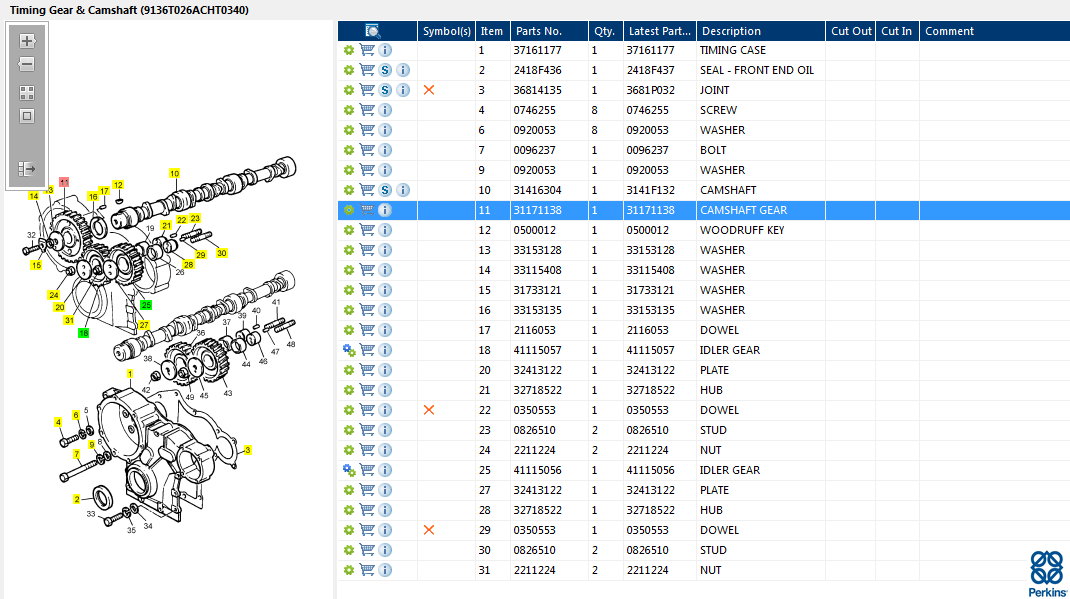Zoom out of the parts diagram

pos(27,65)
